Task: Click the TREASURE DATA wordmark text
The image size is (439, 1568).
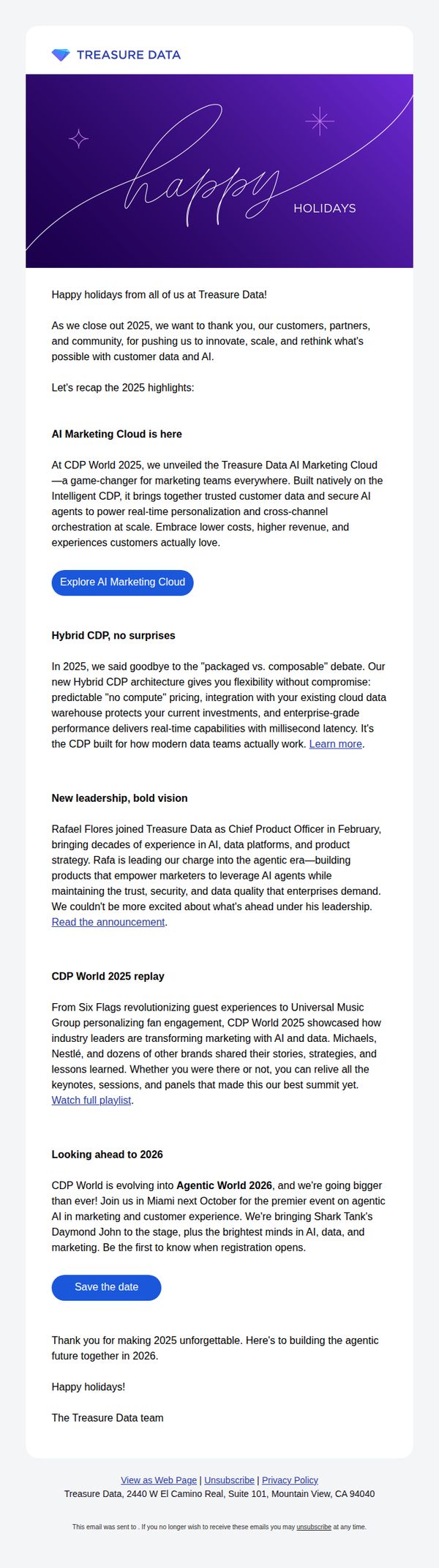Action: (129, 55)
